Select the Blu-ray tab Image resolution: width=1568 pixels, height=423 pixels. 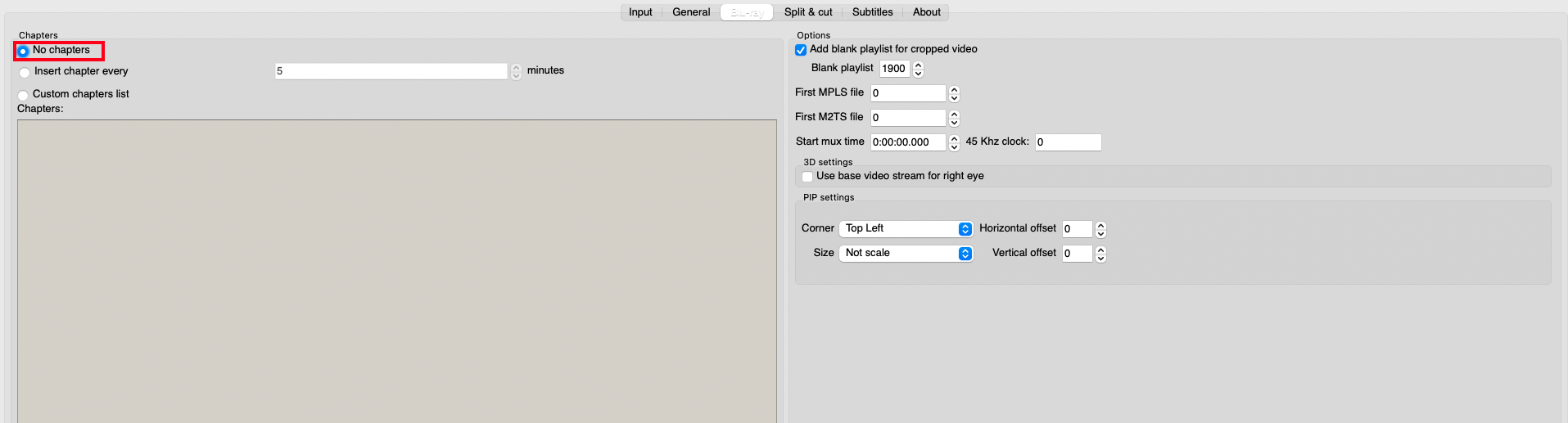[x=747, y=12]
